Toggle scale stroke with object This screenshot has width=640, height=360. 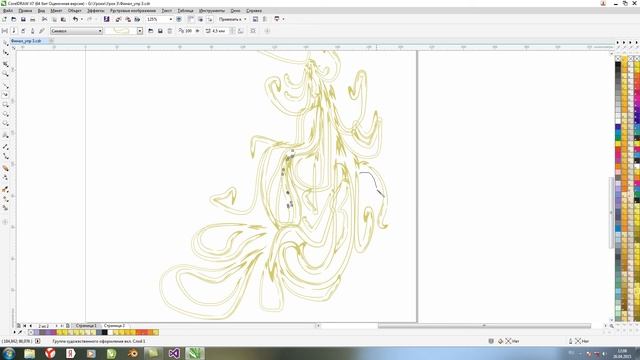pos(241,31)
